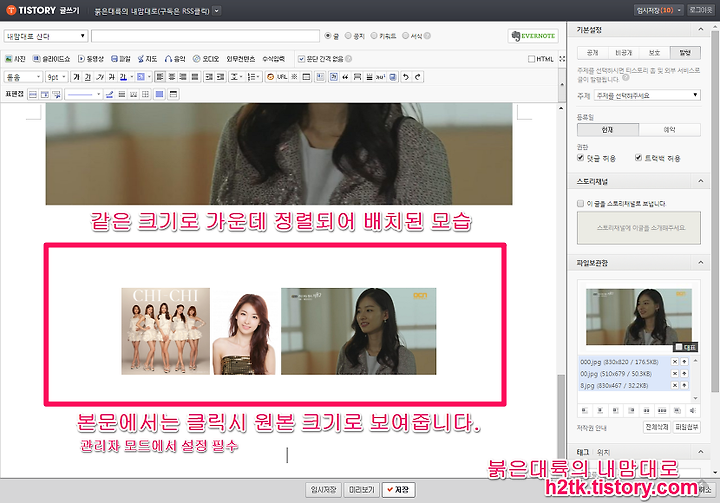The height and width of the screenshot is (503, 720).
Task: Open the font family dropdown
Action: [23, 77]
